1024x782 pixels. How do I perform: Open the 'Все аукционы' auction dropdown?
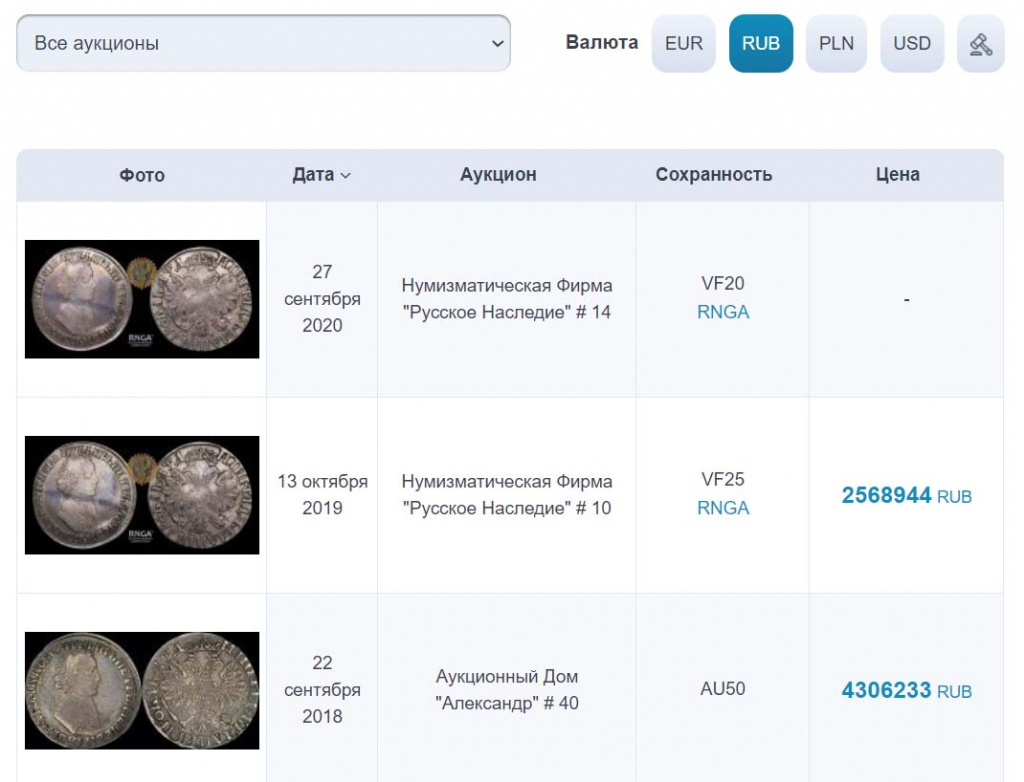[263, 44]
